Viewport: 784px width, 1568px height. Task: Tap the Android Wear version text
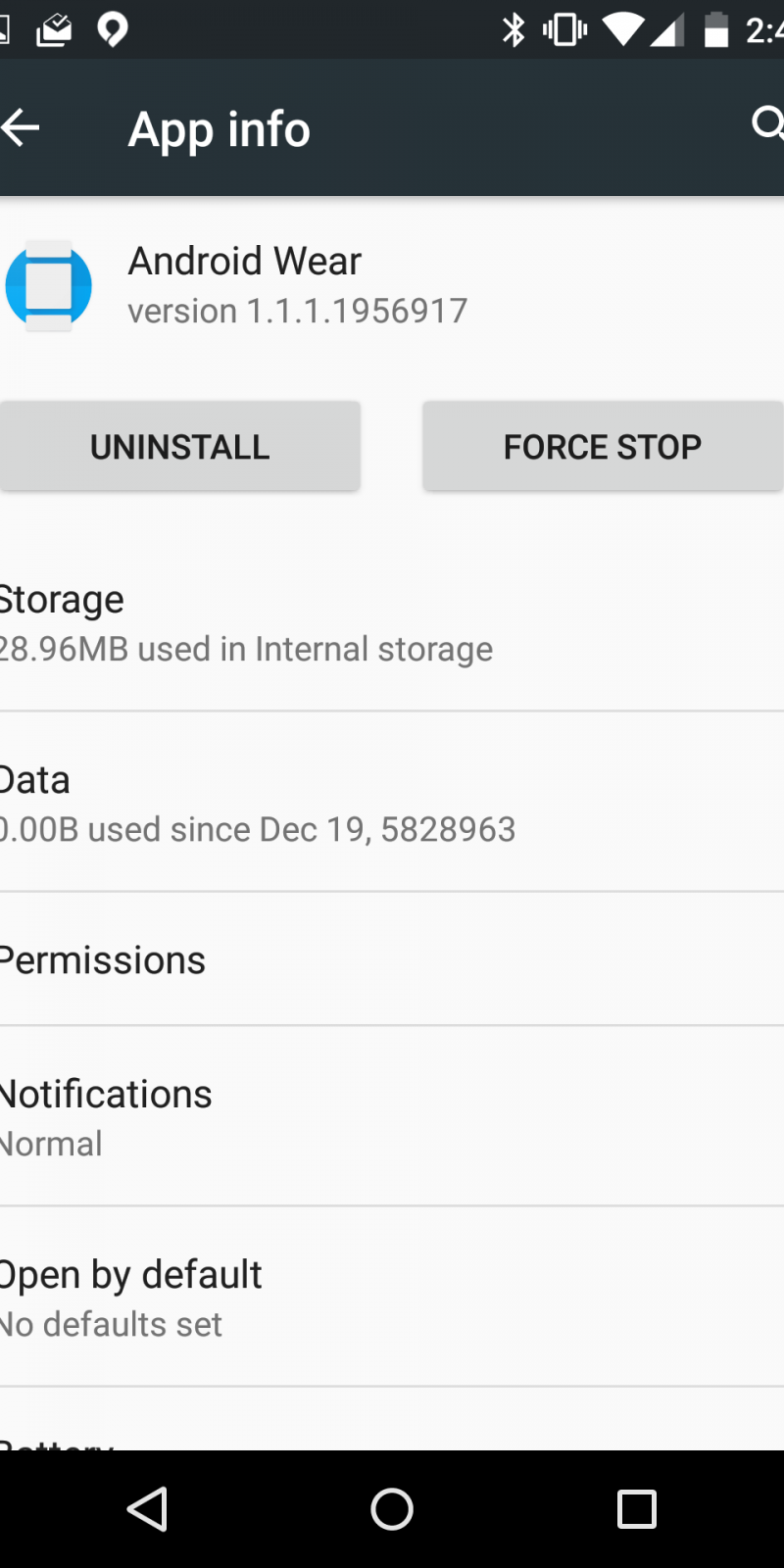point(298,312)
